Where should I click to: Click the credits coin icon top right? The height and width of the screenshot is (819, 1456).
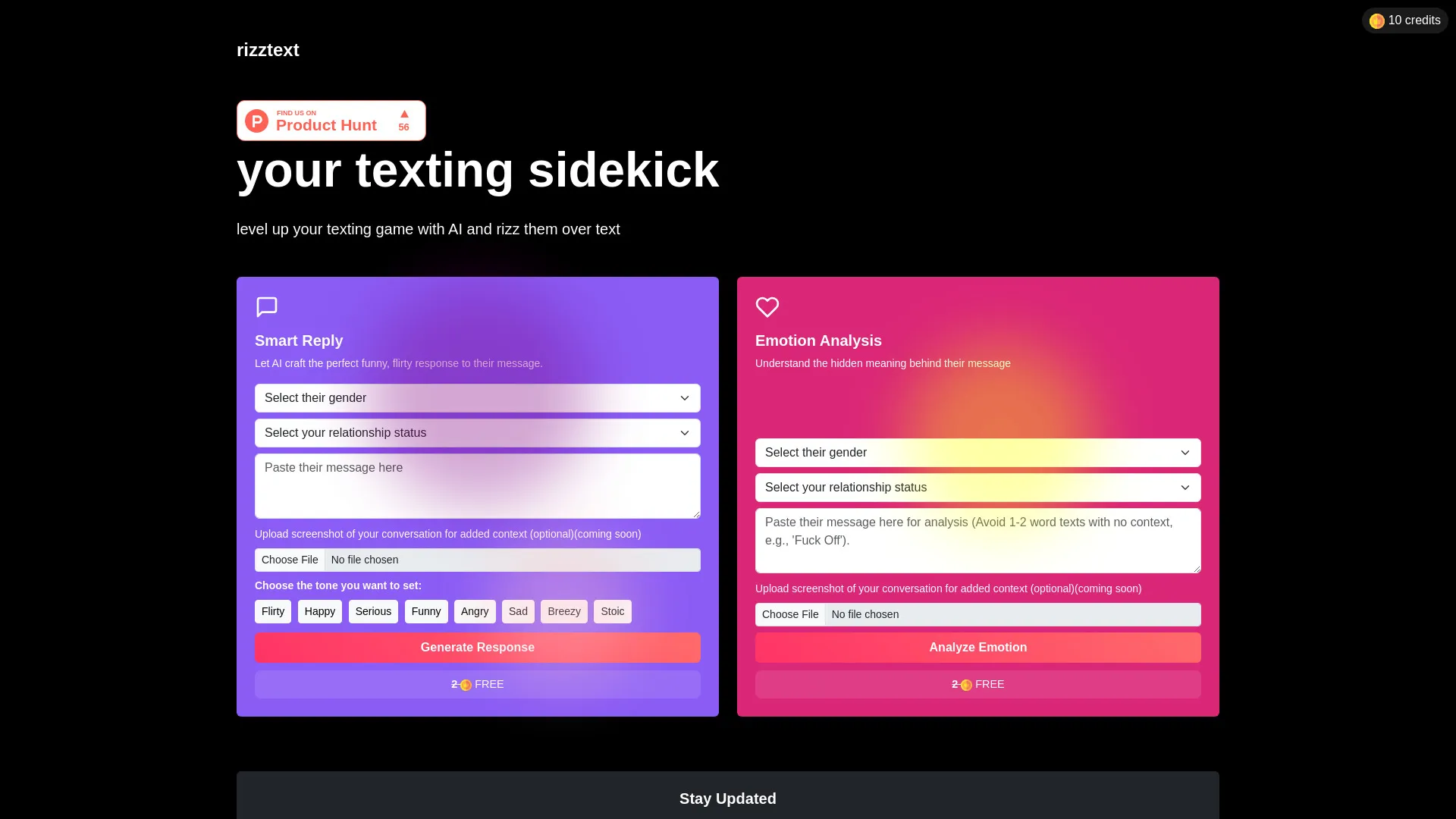coord(1378,20)
